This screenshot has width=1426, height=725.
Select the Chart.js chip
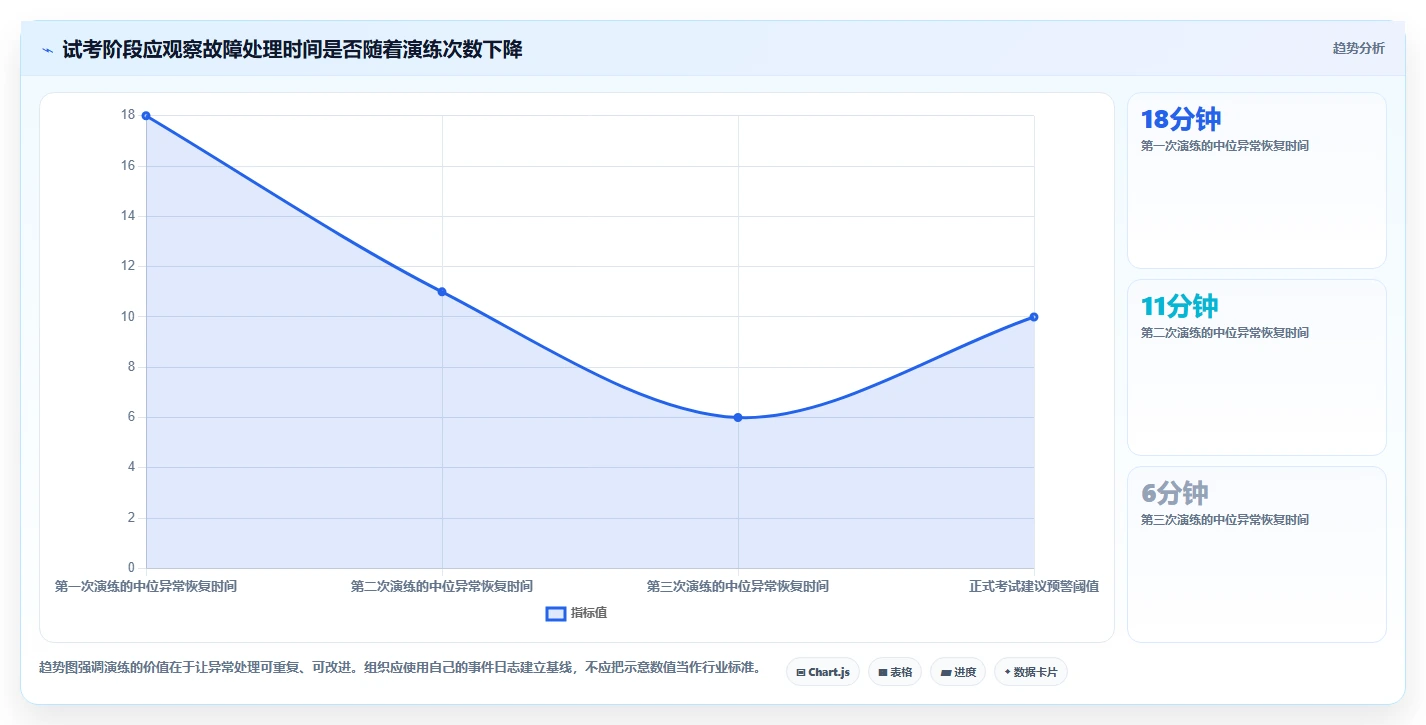pos(823,672)
